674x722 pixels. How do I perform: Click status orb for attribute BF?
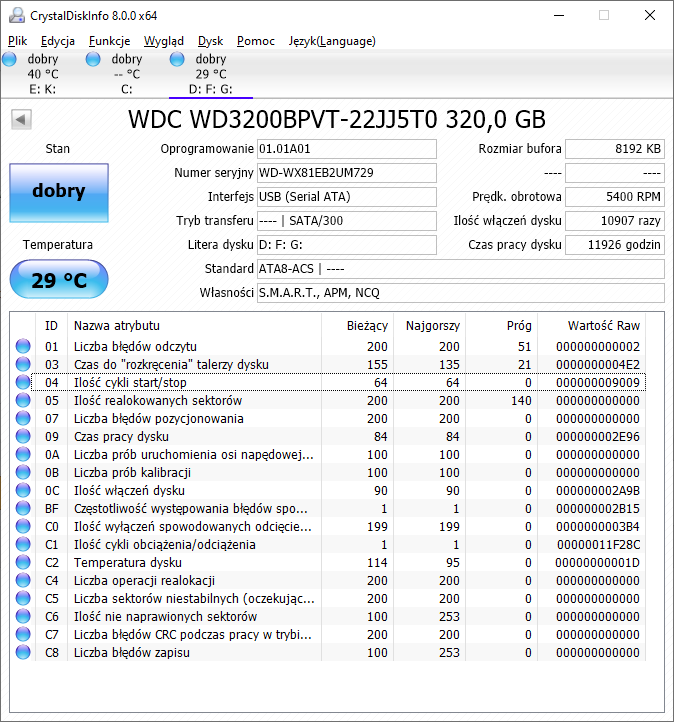[23, 508]
